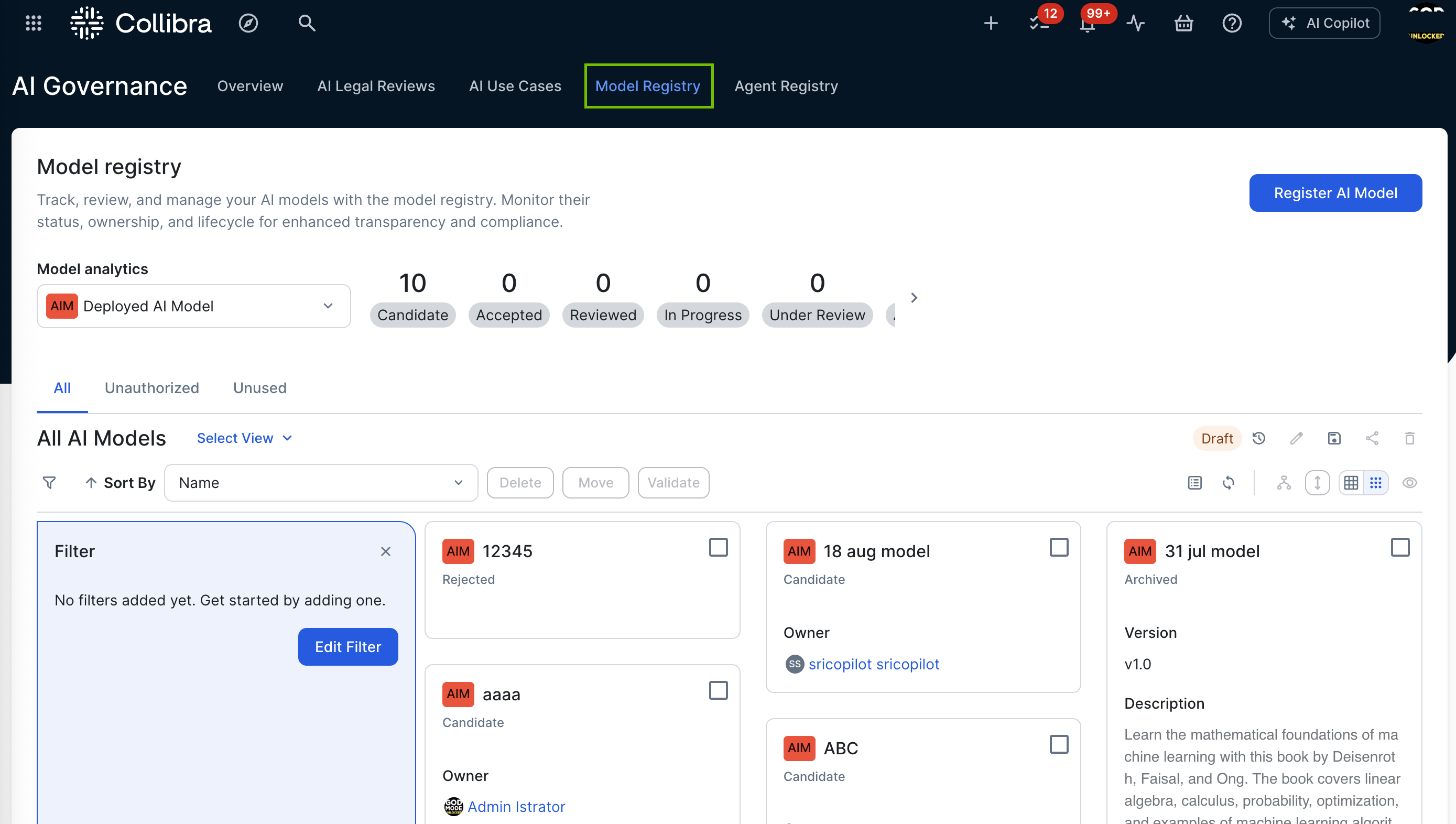Screen dimensions: 1456x824
Task: Click the refresh icon in toolbar
Action: [x=1228, y=483]
